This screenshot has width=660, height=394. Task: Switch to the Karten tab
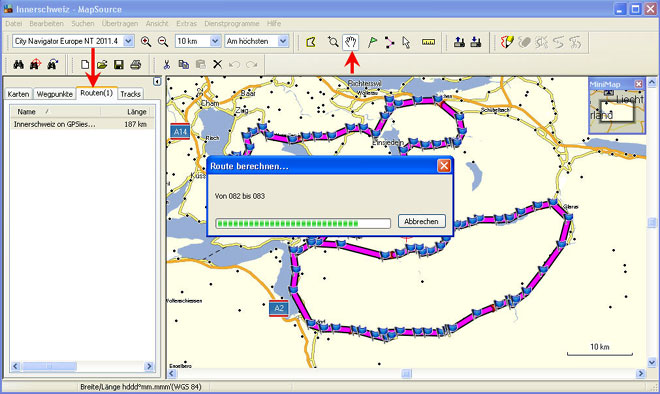pos(18,94)
